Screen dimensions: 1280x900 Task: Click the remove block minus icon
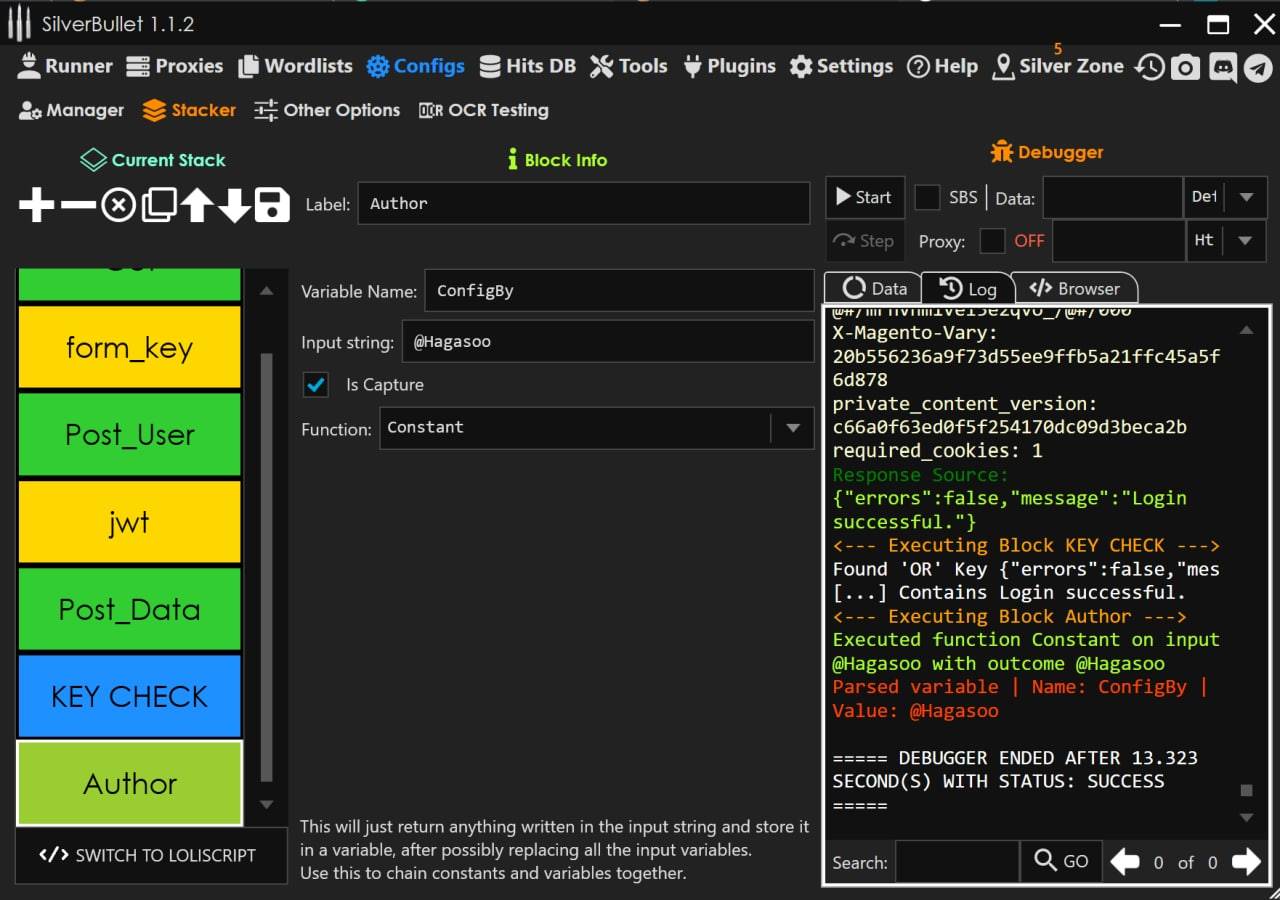click(78, 205)
